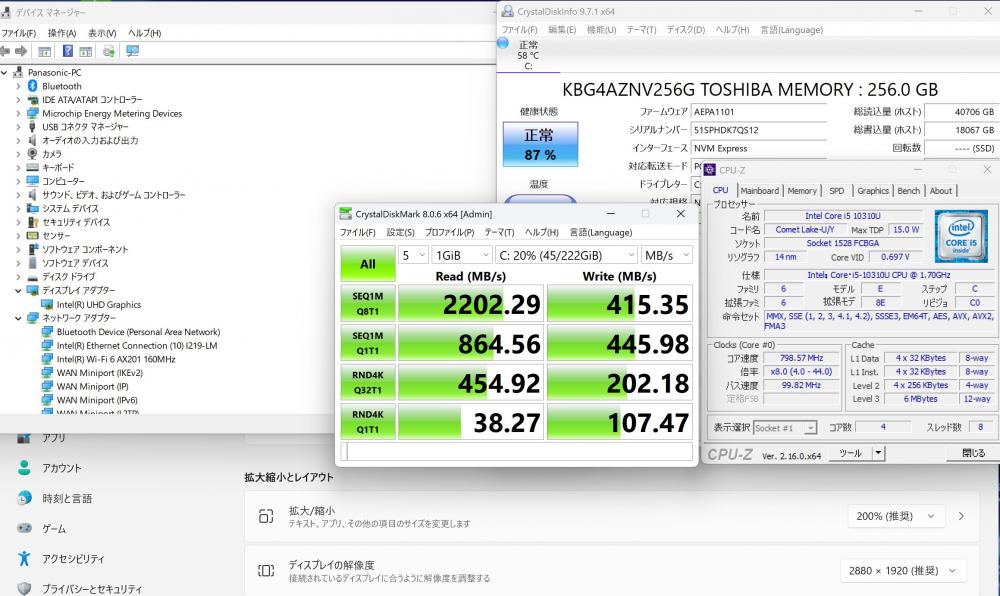Open CrystalDiskInfo 機能(U) menu
The image size is (1000, 596).
[x=601, y=30]
